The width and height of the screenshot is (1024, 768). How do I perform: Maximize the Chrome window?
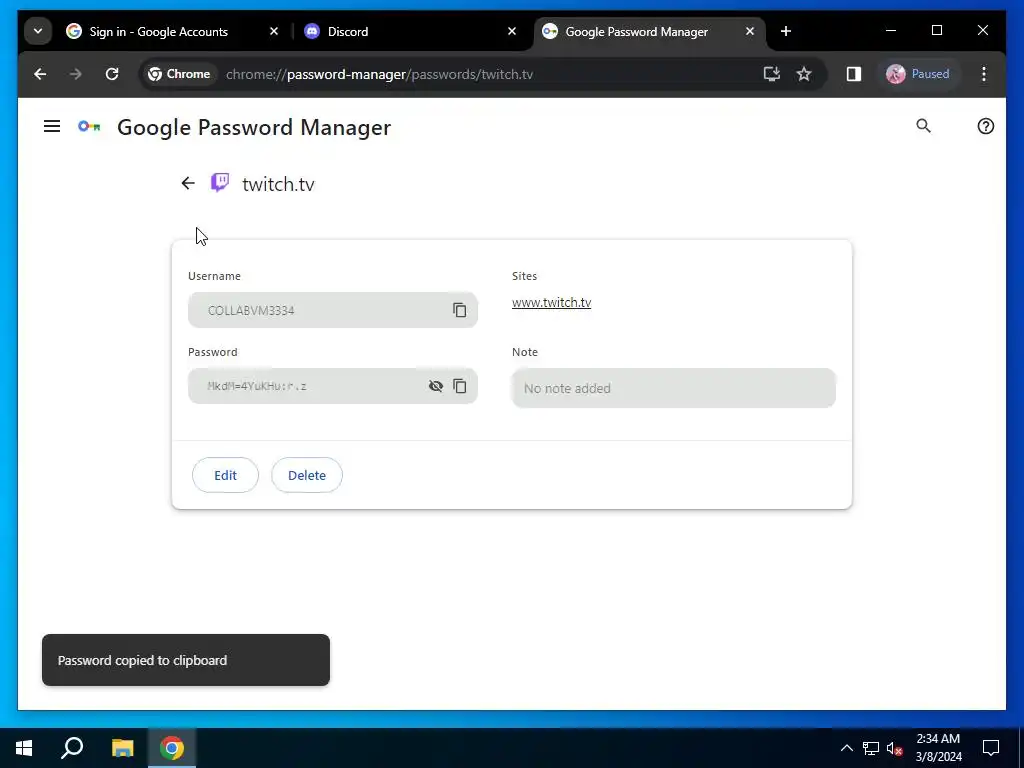[x=936, y=31]
